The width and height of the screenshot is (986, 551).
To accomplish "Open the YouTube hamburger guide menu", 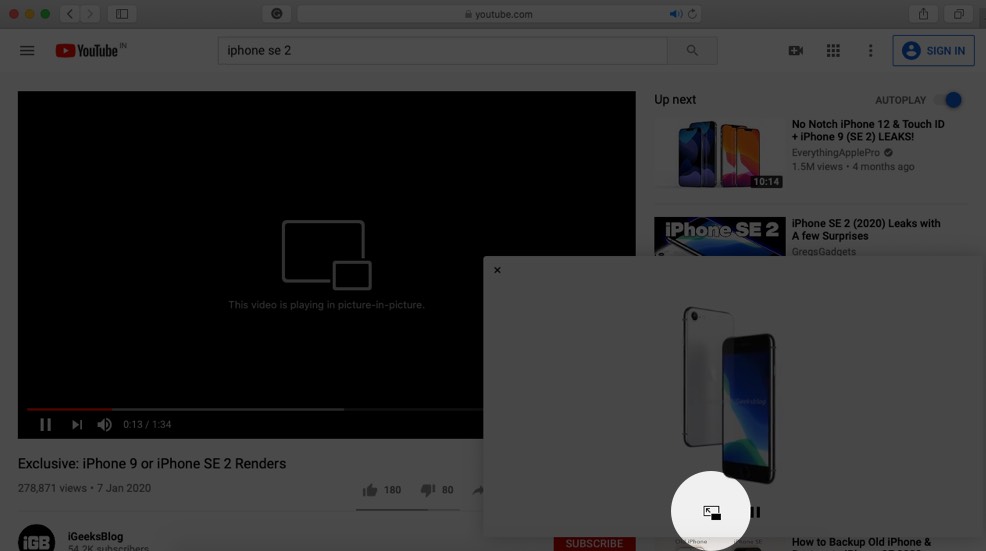I will 27,50.
